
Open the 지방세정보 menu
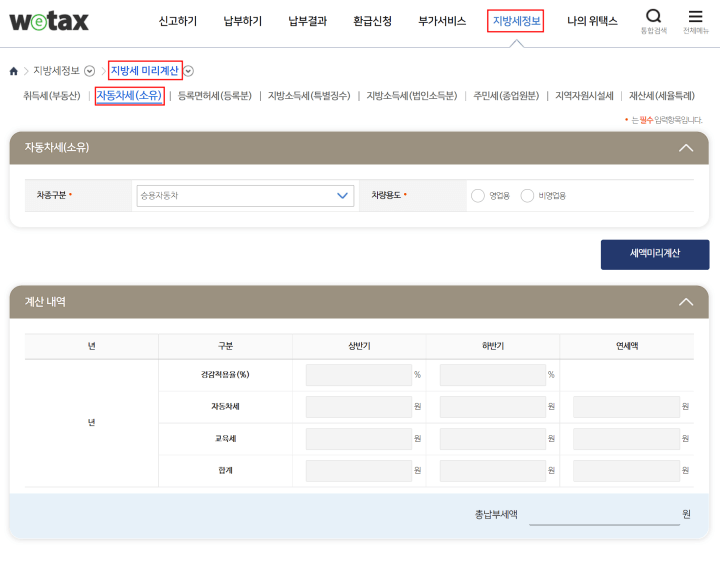tap(516, 21)
